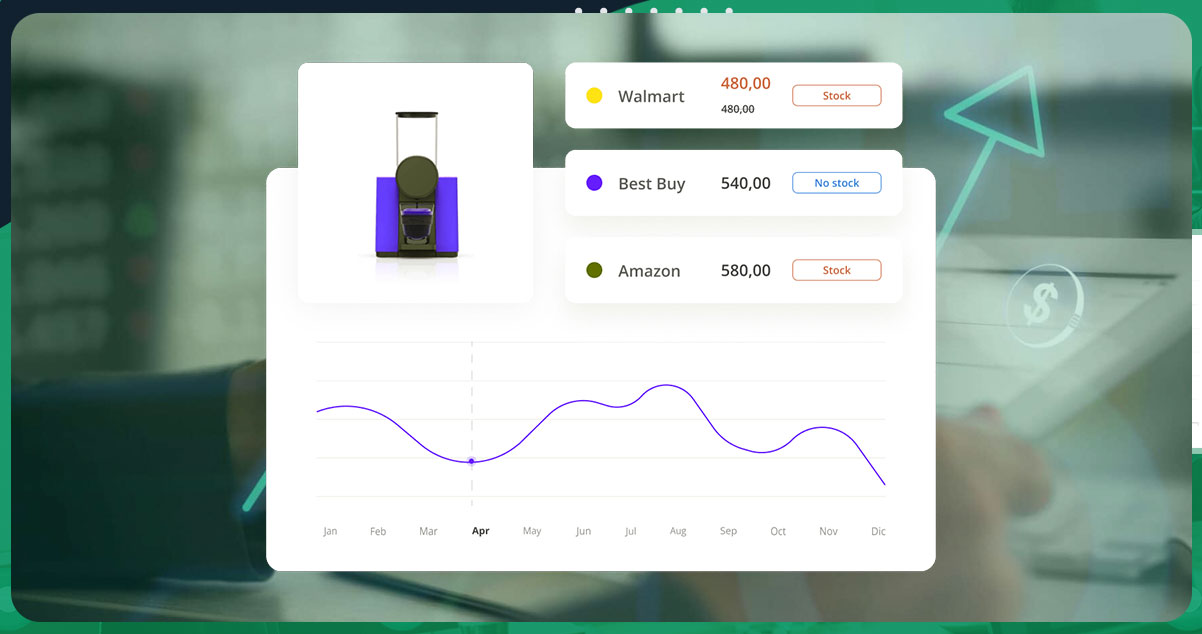1202x634 pixels.
Task: Select Dic on the chart axis
Action: [878, 531]
